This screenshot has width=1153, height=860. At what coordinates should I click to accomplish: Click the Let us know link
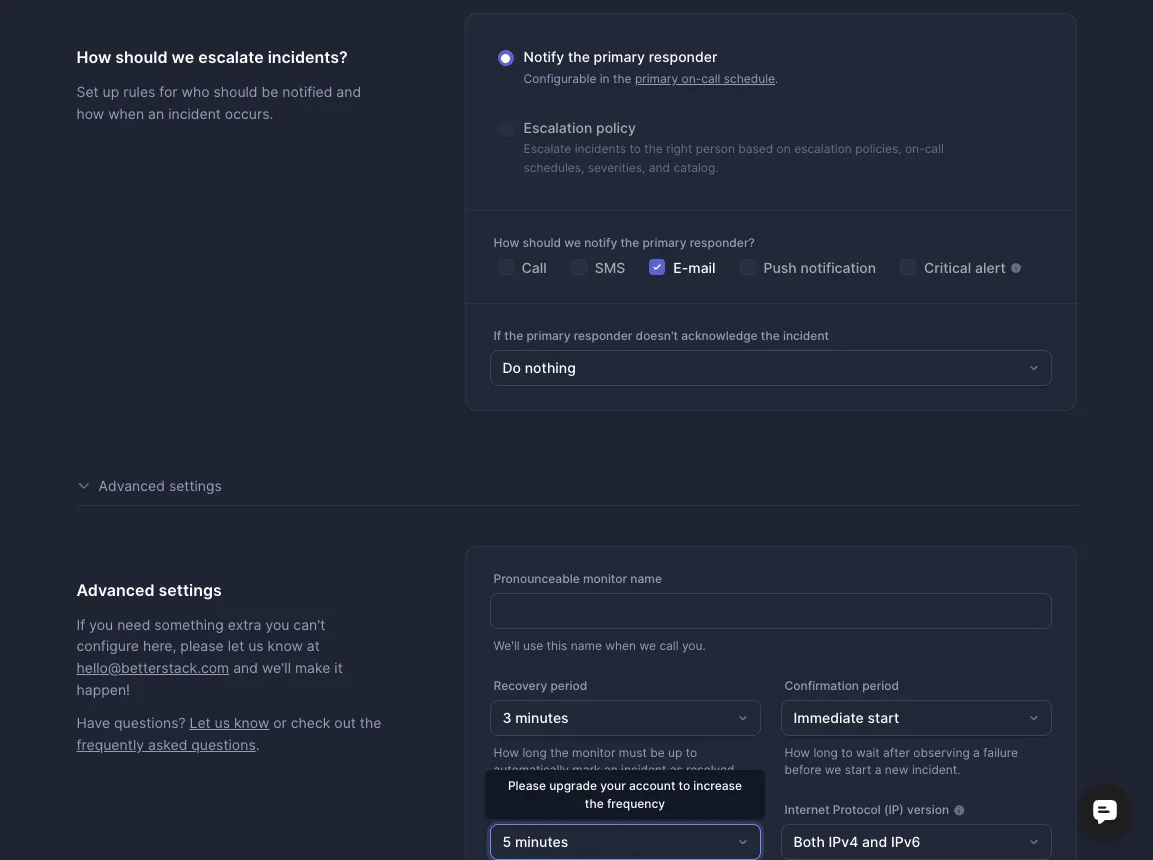[229, 723]
